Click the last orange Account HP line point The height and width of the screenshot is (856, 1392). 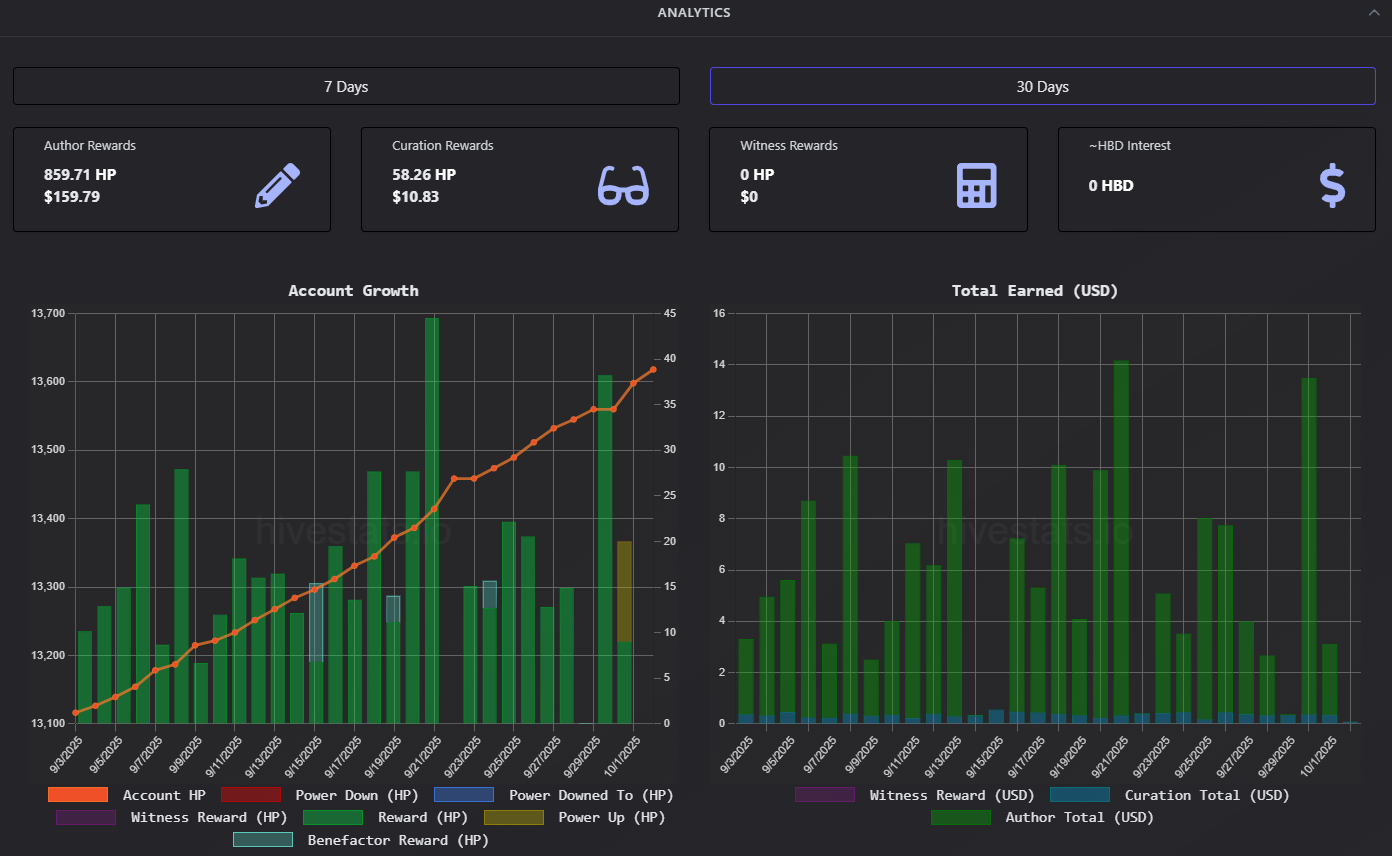coord(653,369)
